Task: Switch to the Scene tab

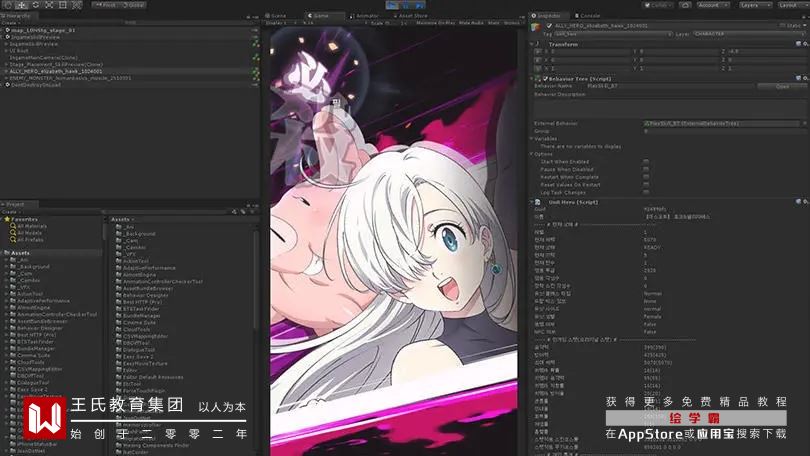Action: point(275,16)
